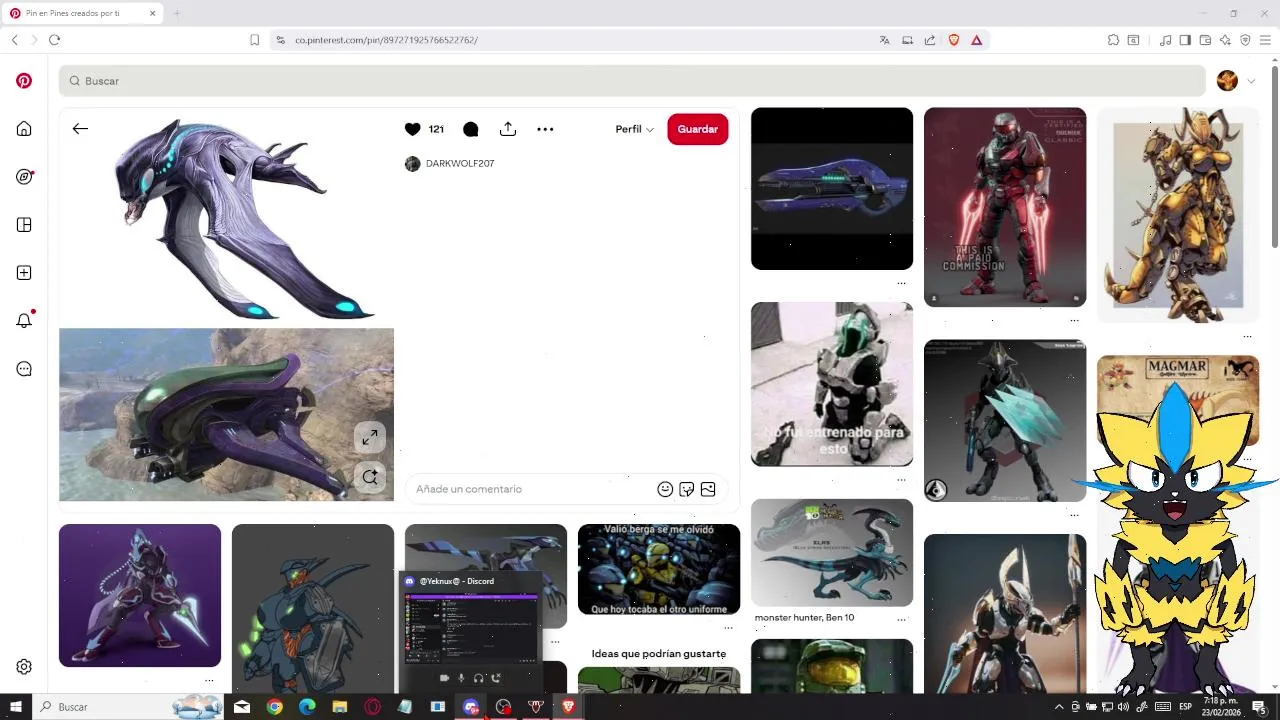Screen dimensions: 1280x720
Task: Open Brave Shields lion icon
Action: 953,40
